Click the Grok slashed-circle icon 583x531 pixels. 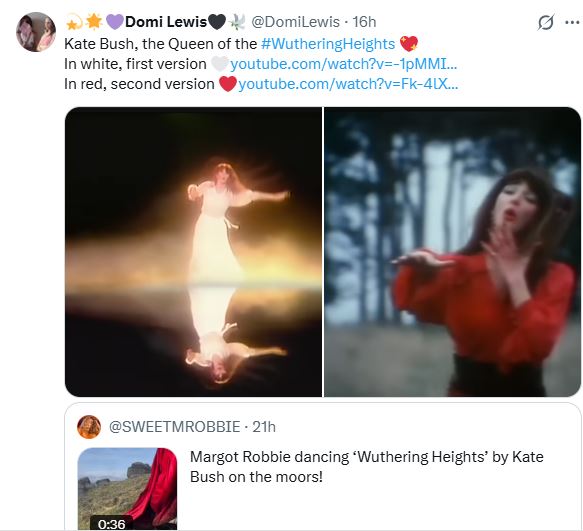point(545,22)
